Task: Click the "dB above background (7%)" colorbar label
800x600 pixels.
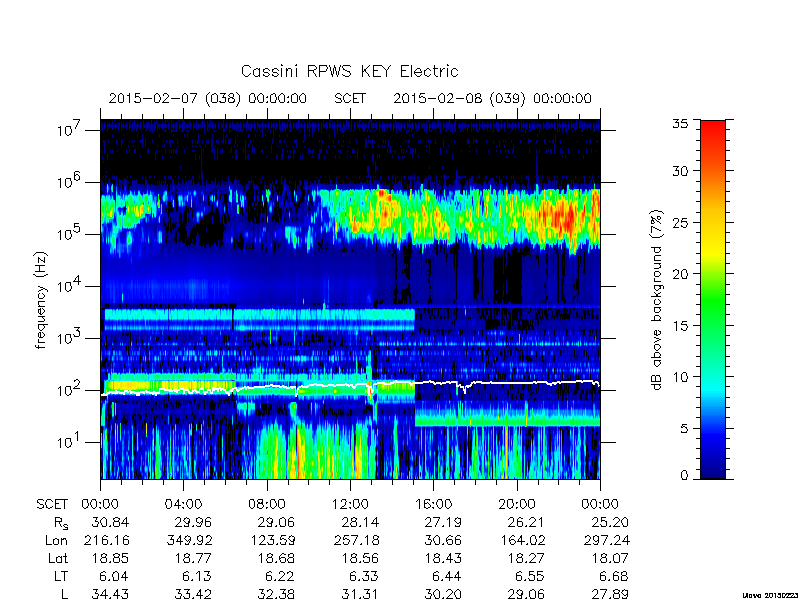Action: [x=657, y=300]
